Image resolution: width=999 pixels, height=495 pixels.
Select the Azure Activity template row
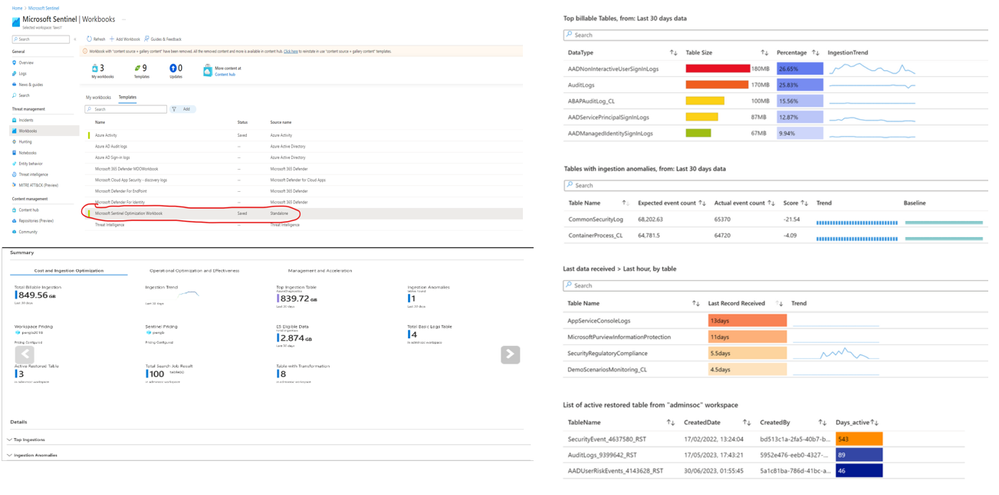click(x=304, y=135)
